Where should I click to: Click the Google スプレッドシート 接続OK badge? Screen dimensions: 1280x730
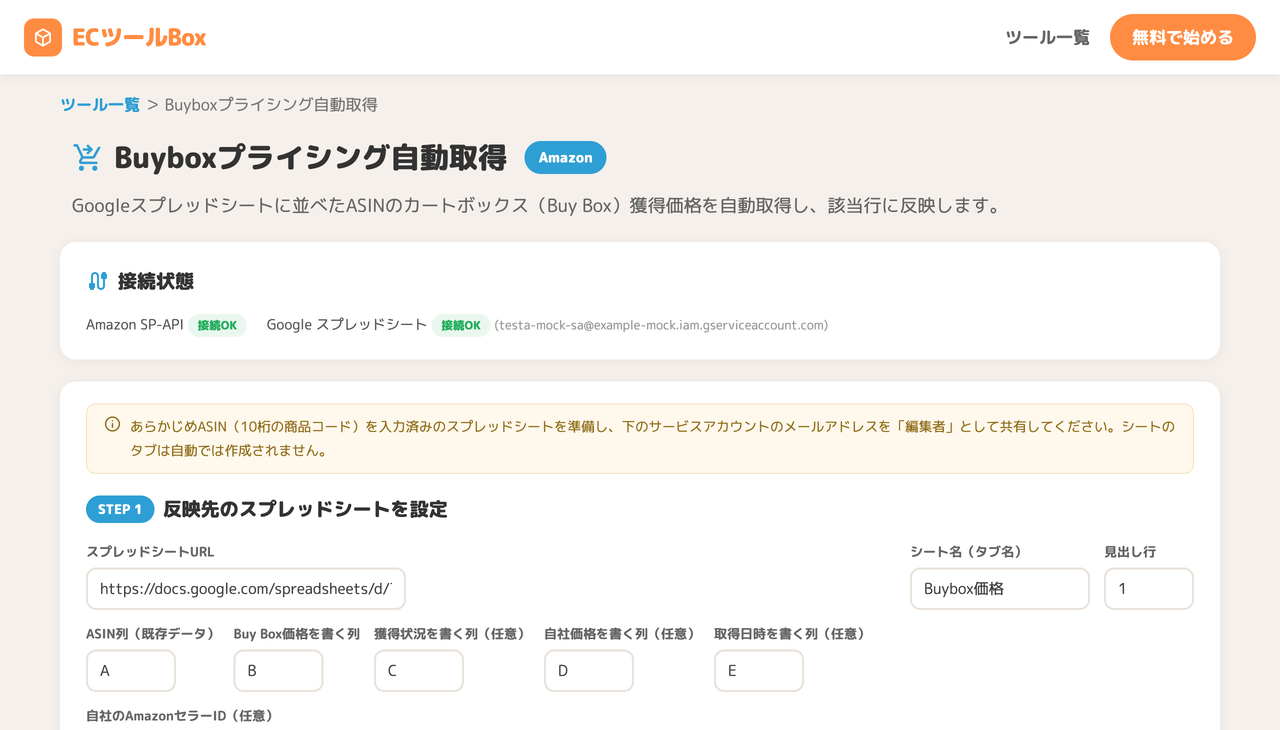(461, 325)
